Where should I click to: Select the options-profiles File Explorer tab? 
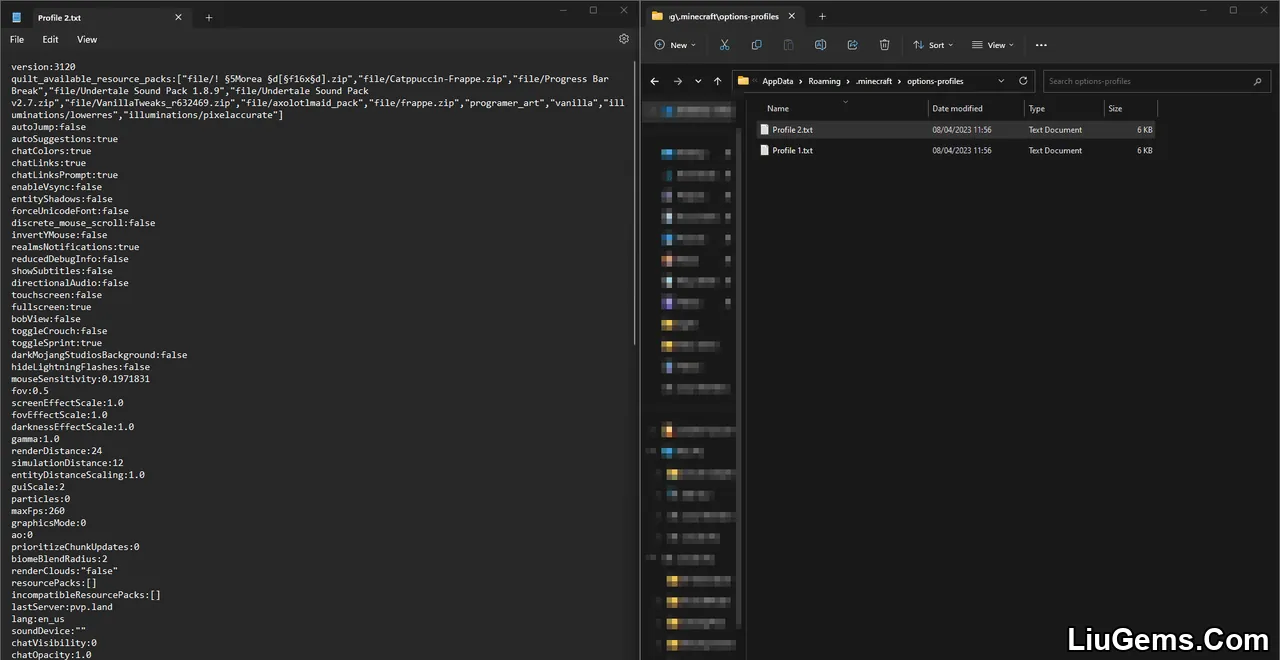723,16
